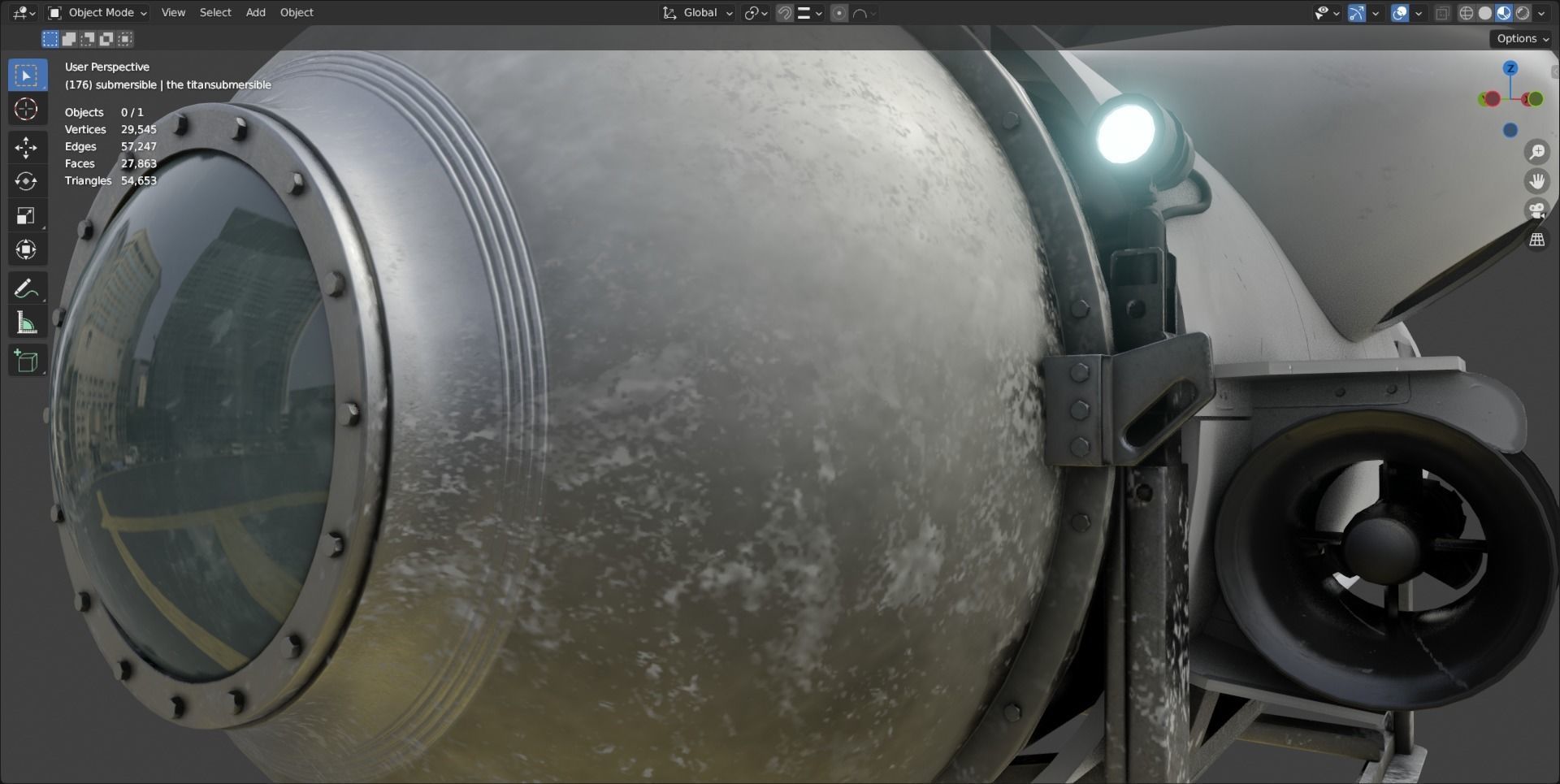
Task: Click the blue Z axis on gizmo
Action: pyautogui.click(x=1510, y=68)
